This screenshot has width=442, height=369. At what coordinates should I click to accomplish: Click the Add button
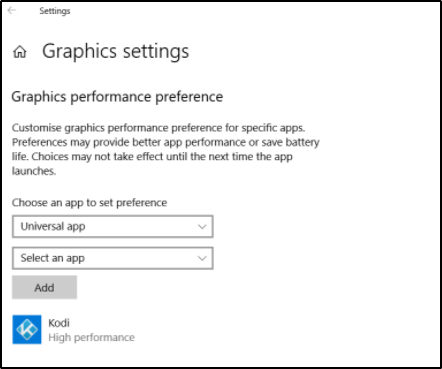[x=44, y=287]
